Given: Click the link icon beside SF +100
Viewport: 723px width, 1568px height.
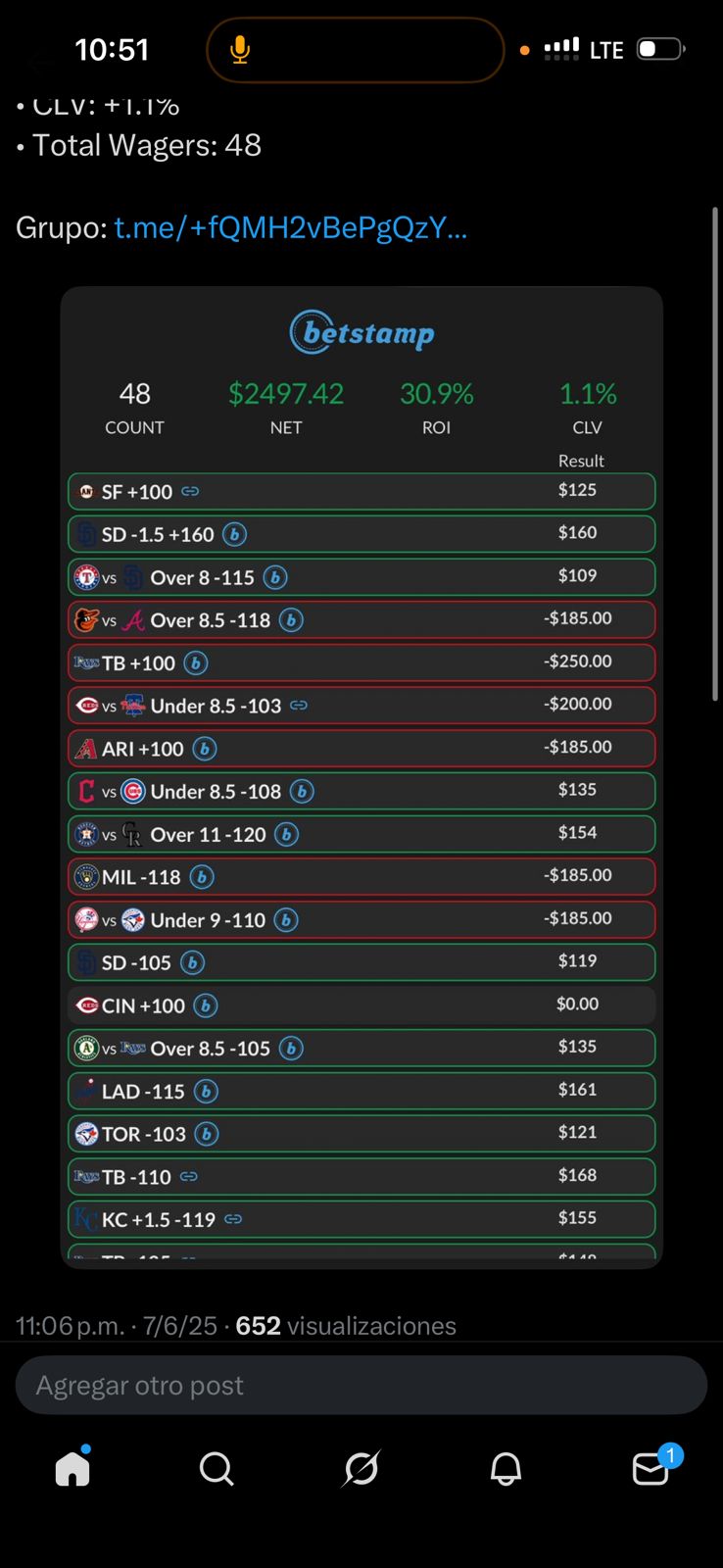Looking at the screenshot, I should [190, 491].
